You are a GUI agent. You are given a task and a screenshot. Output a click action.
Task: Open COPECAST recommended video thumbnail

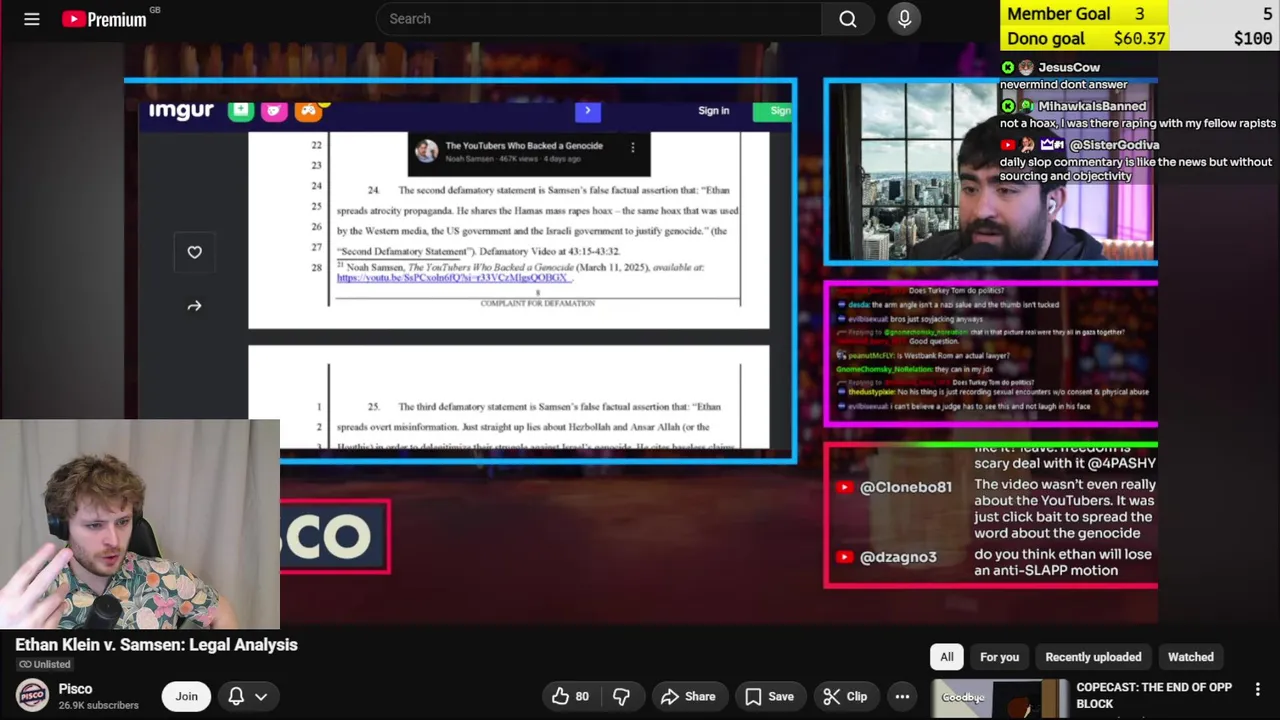(x=1000, y=699)
